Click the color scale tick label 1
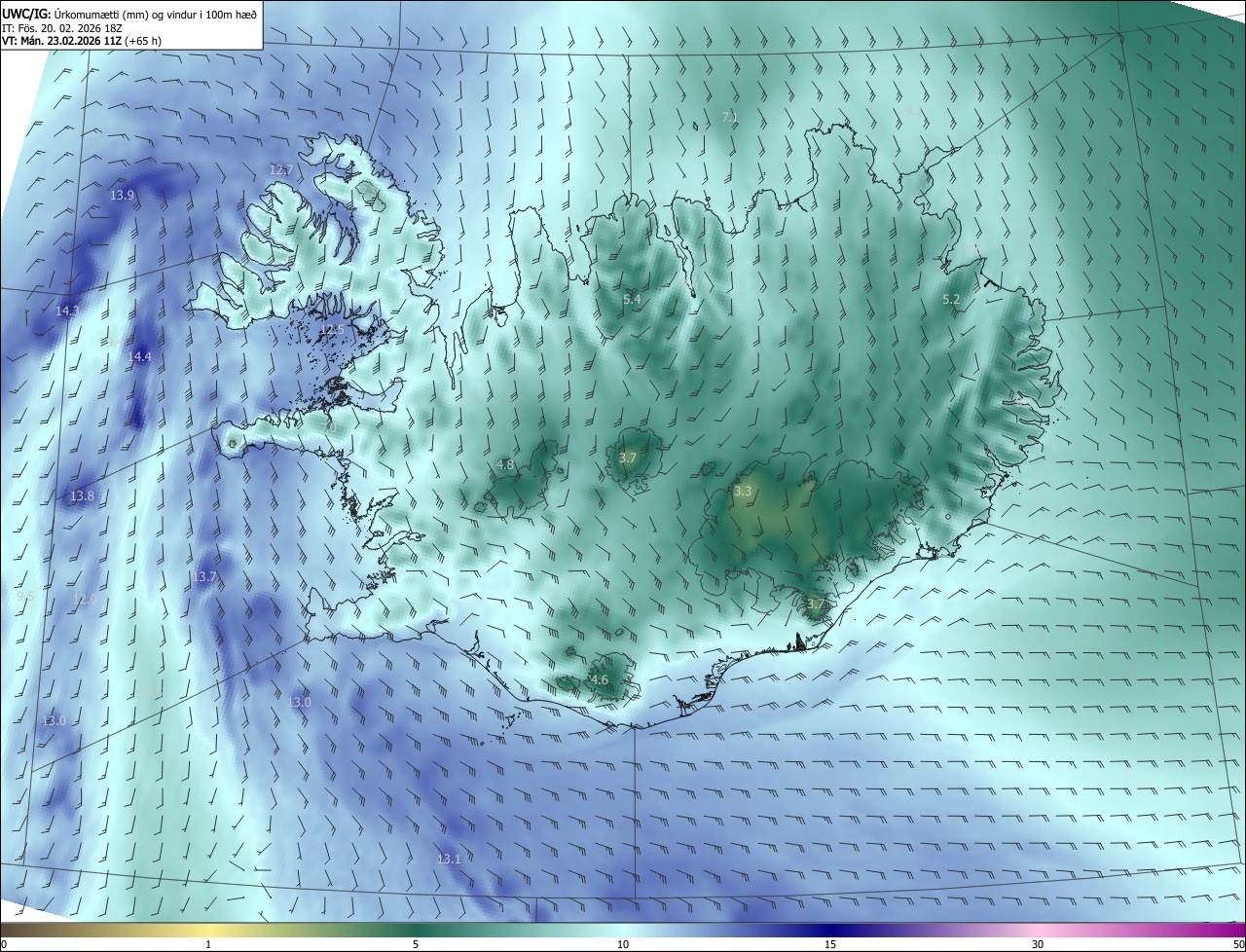Viewport: 1246px width, 952px height. pyautogui.click(x=208, y=944)
